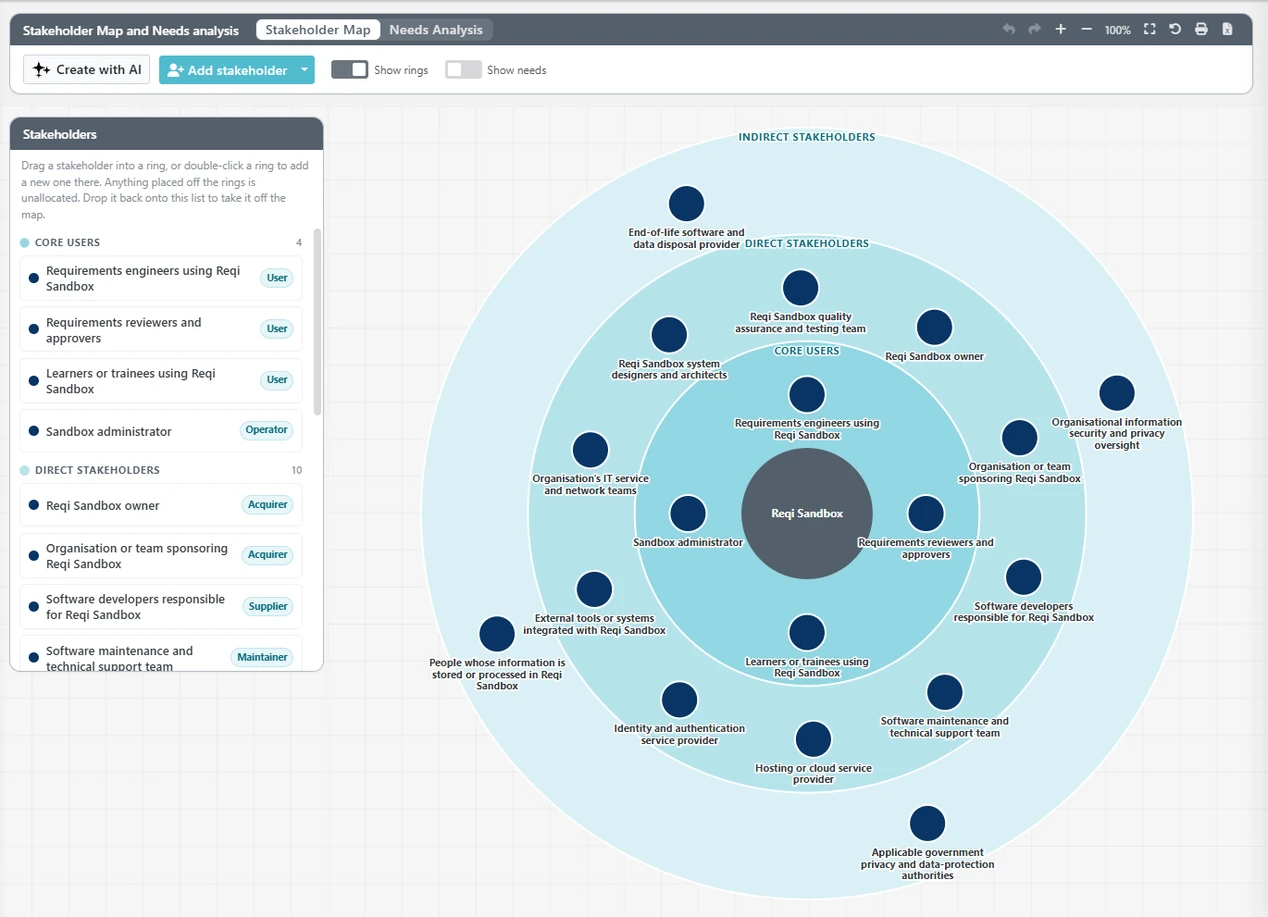This screenshot has height=917, width=1268.
Task: Select Hosting or cloud service provider node
Action: click(x=813, y=740)
